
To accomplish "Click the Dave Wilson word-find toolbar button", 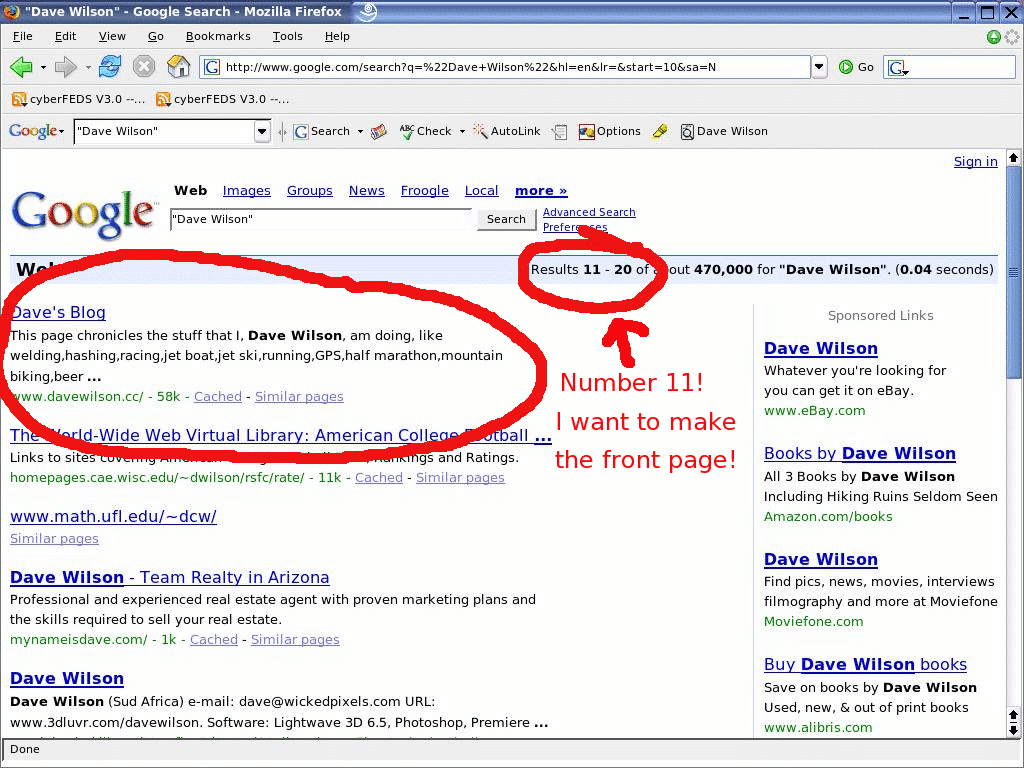I will 724,131.
